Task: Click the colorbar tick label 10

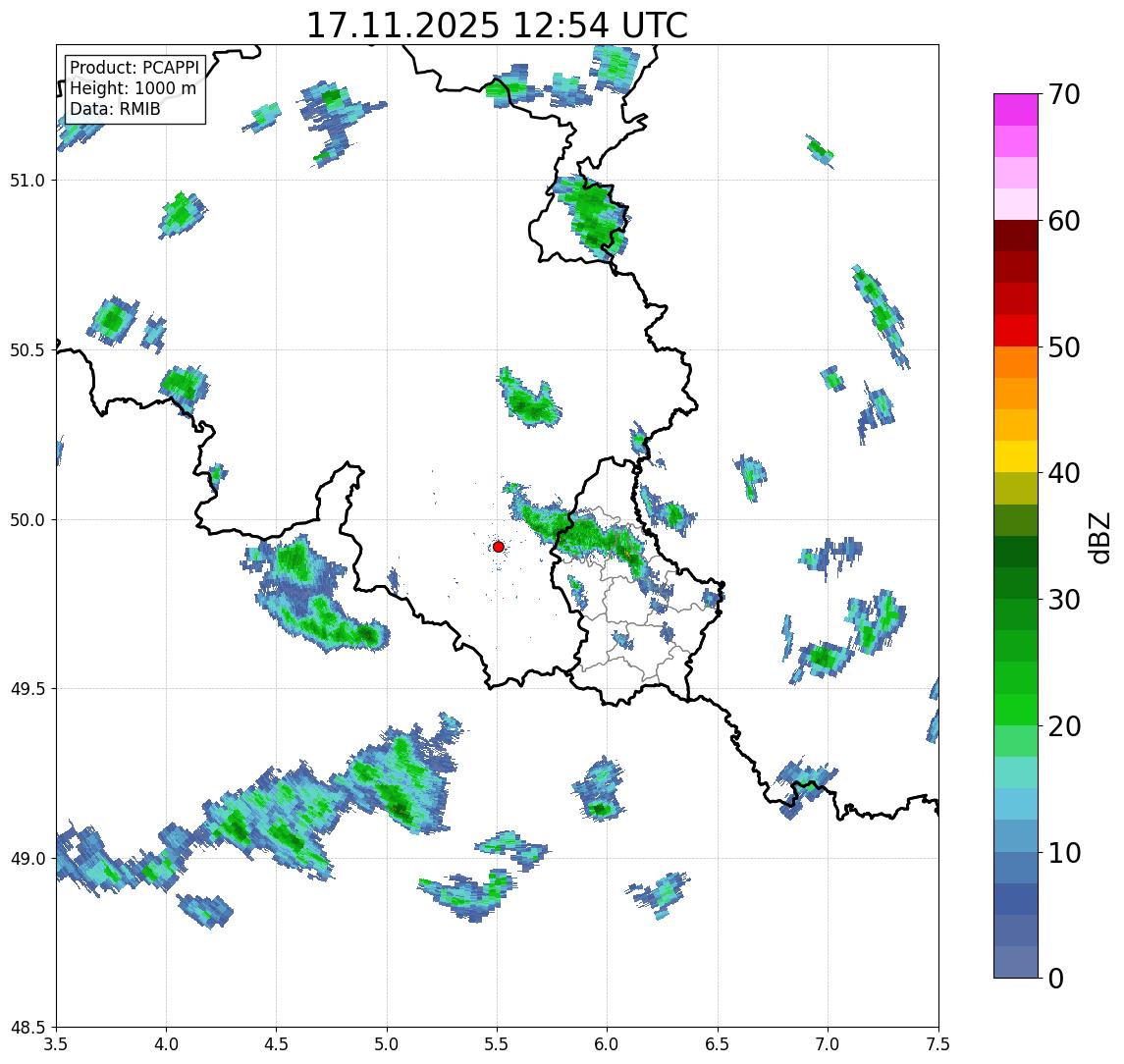Action: coord(1064,852)
